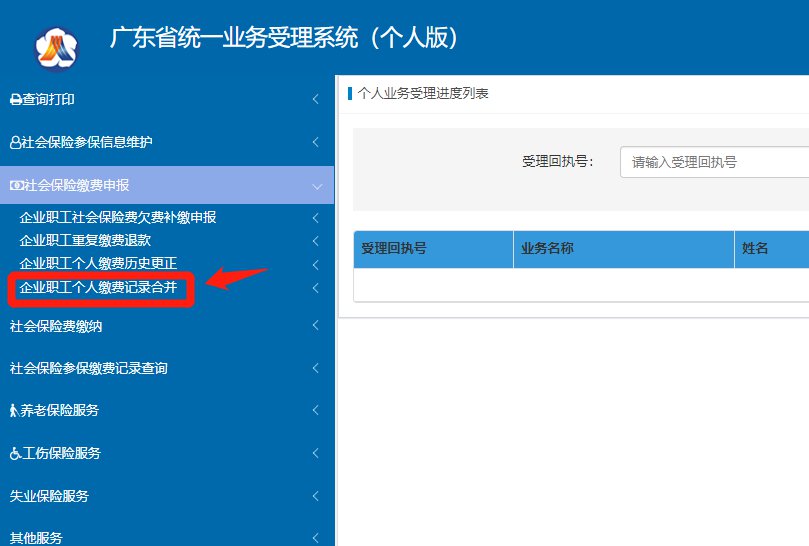Select 企业职工社会保险费欠费补缴申报 submenu item
Viewport: 809px width, 546px height.
[118, 218]
